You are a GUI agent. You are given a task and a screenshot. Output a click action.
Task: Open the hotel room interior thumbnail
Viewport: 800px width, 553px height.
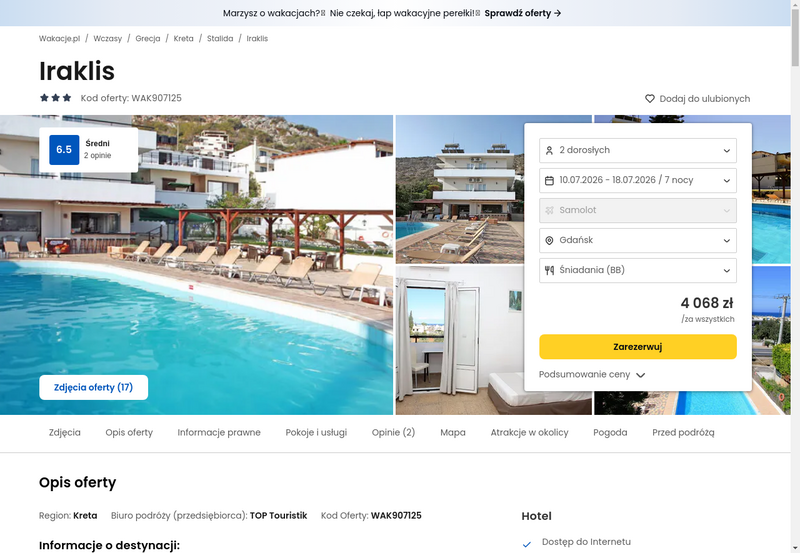(459, 340)
